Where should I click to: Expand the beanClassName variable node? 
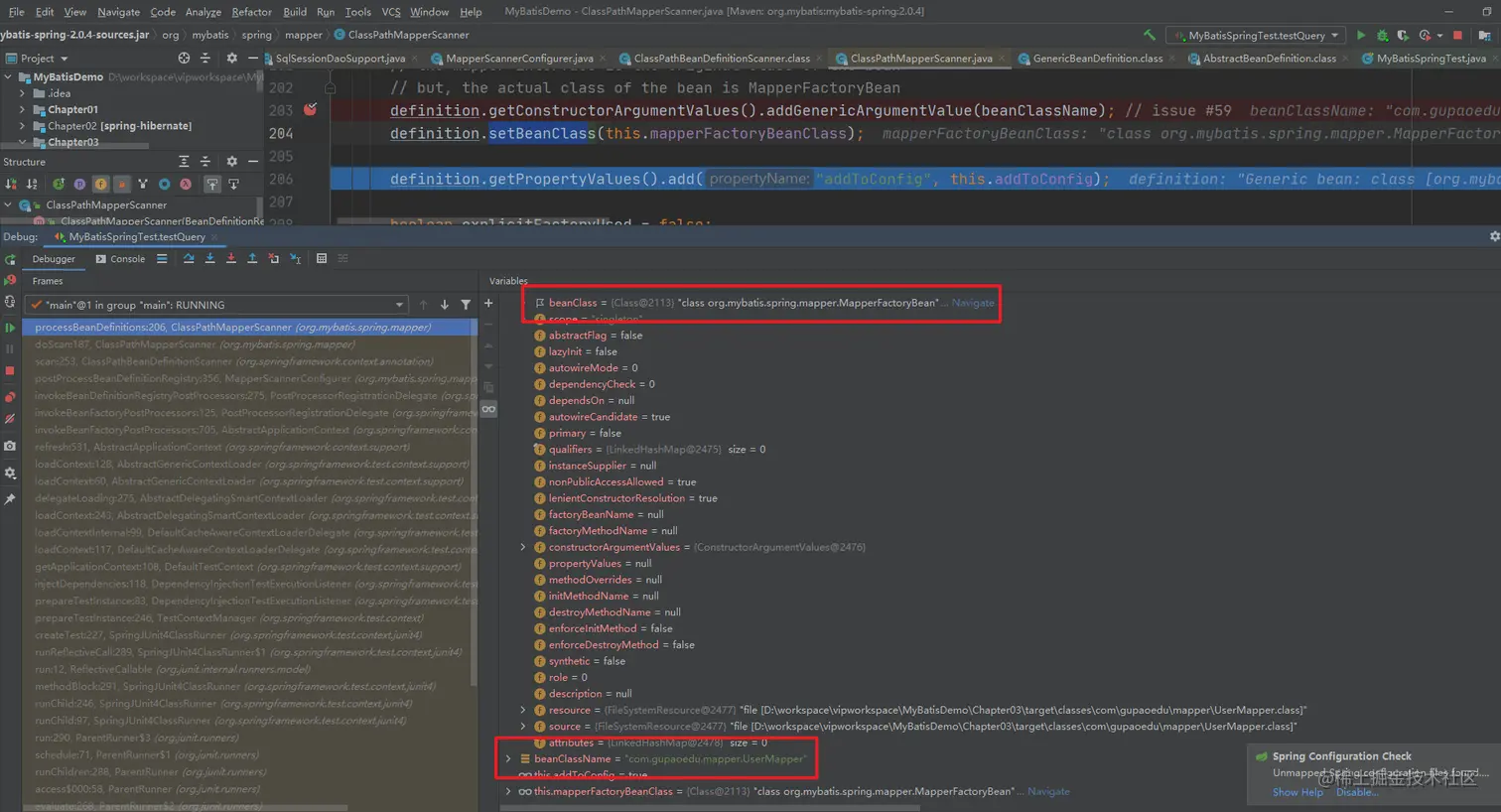508,758
